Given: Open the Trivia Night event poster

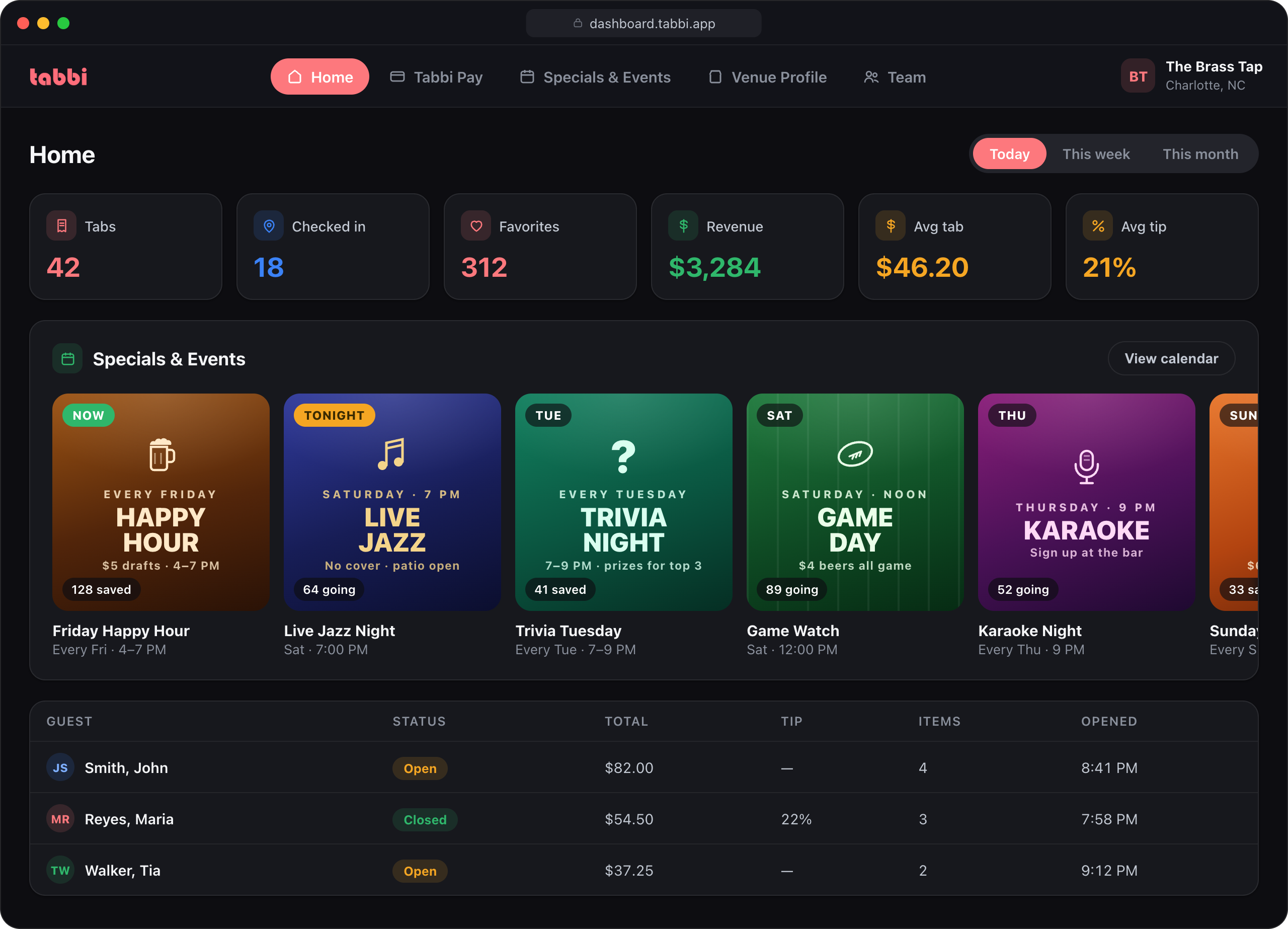Looking at the screenshot, I should click(x=623, y=502).
